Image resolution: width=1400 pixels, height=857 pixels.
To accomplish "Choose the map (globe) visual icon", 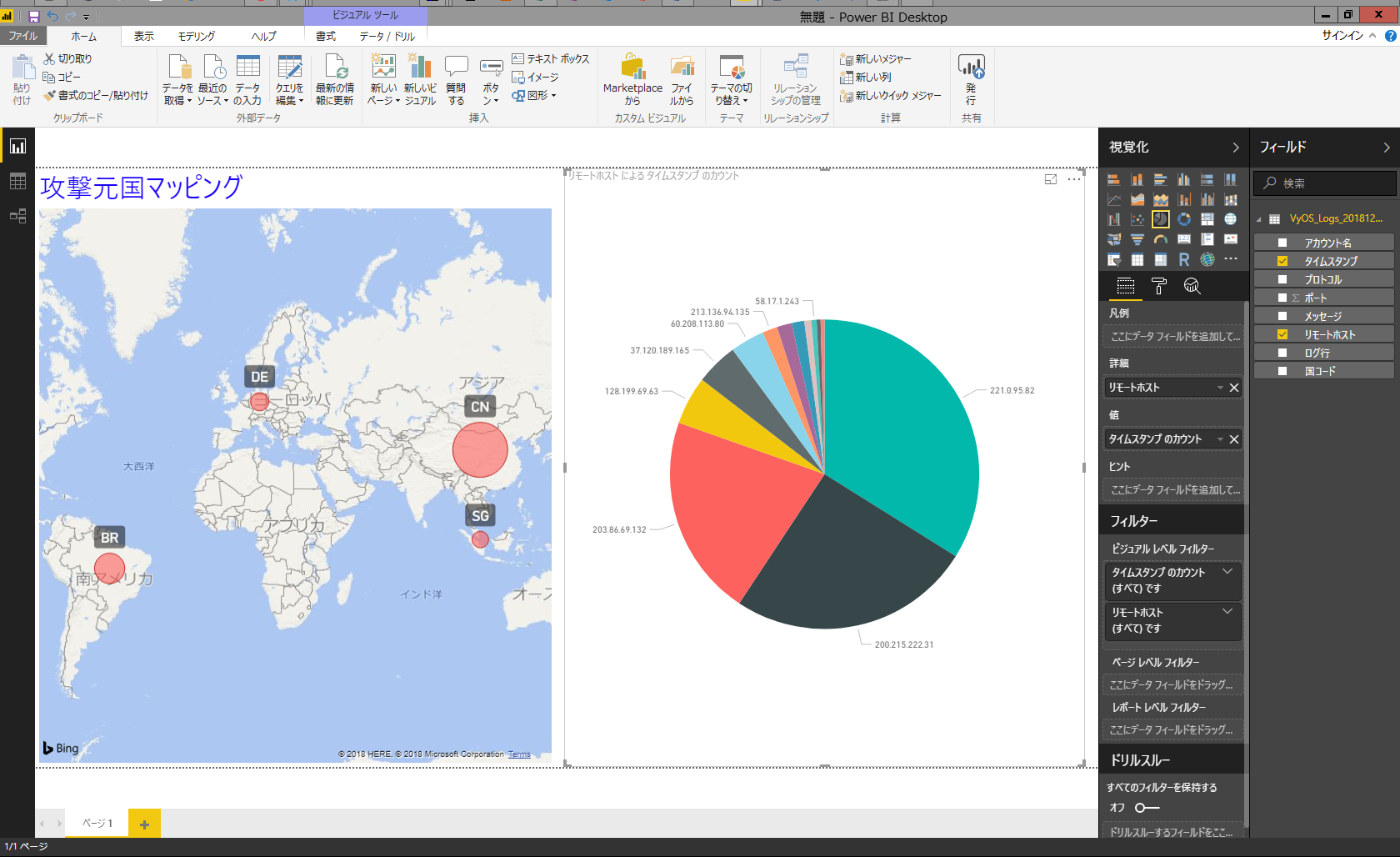I will [x=1231, y=219].
